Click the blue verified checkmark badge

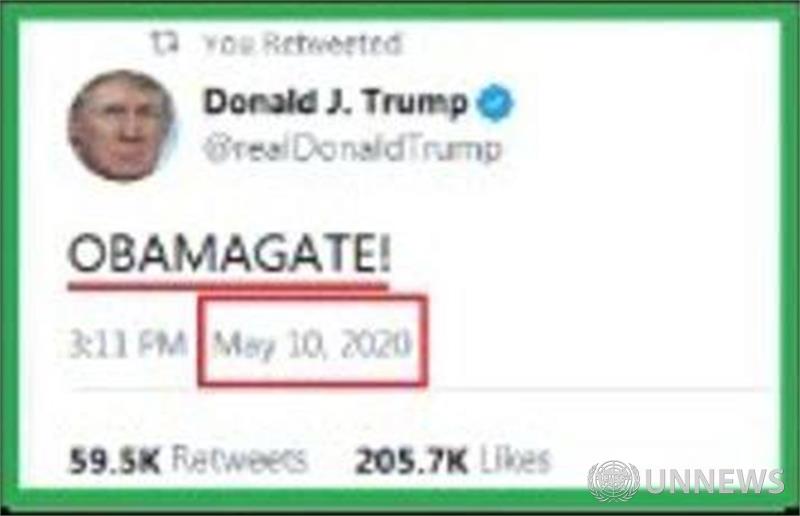(495, 102)
